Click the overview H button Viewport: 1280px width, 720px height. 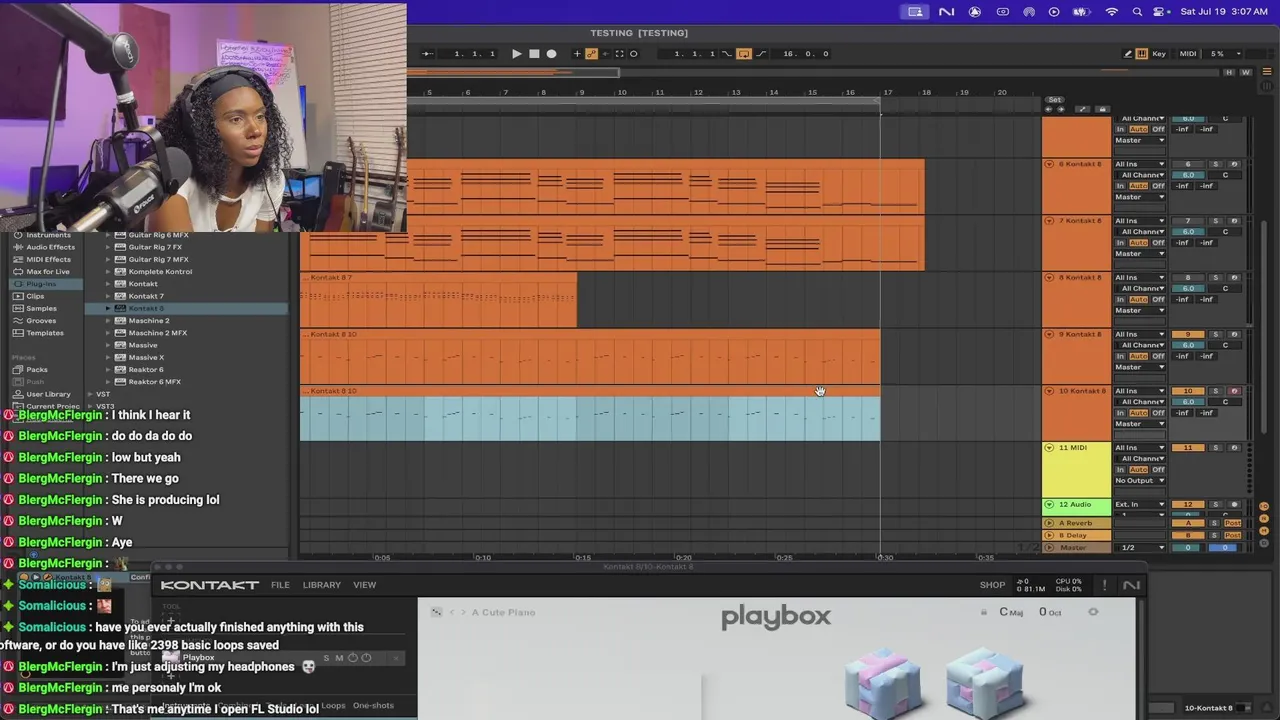pyautogui.click(x=1230, y=72)
